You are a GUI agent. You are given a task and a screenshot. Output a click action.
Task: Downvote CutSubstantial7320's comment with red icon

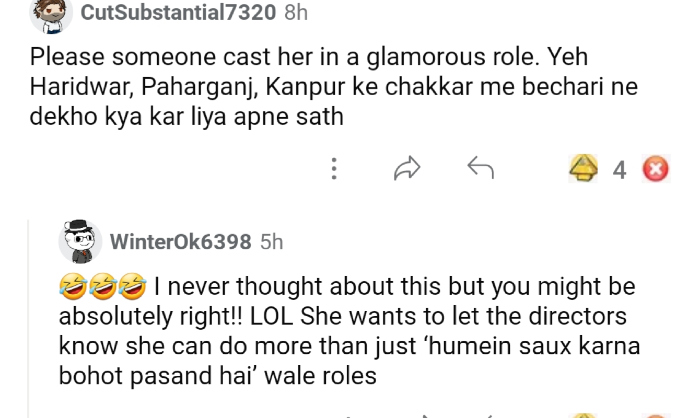coord(655,169)
